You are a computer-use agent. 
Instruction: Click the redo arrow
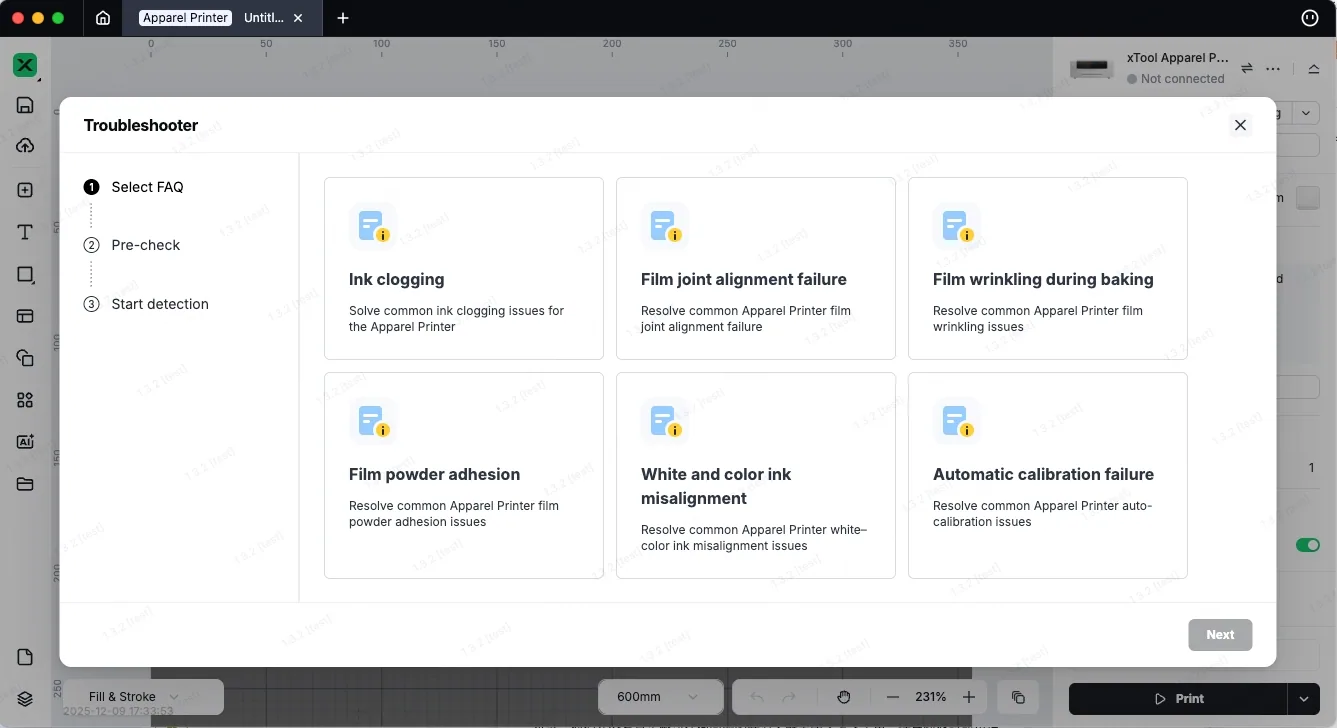[x=789, y=697]
